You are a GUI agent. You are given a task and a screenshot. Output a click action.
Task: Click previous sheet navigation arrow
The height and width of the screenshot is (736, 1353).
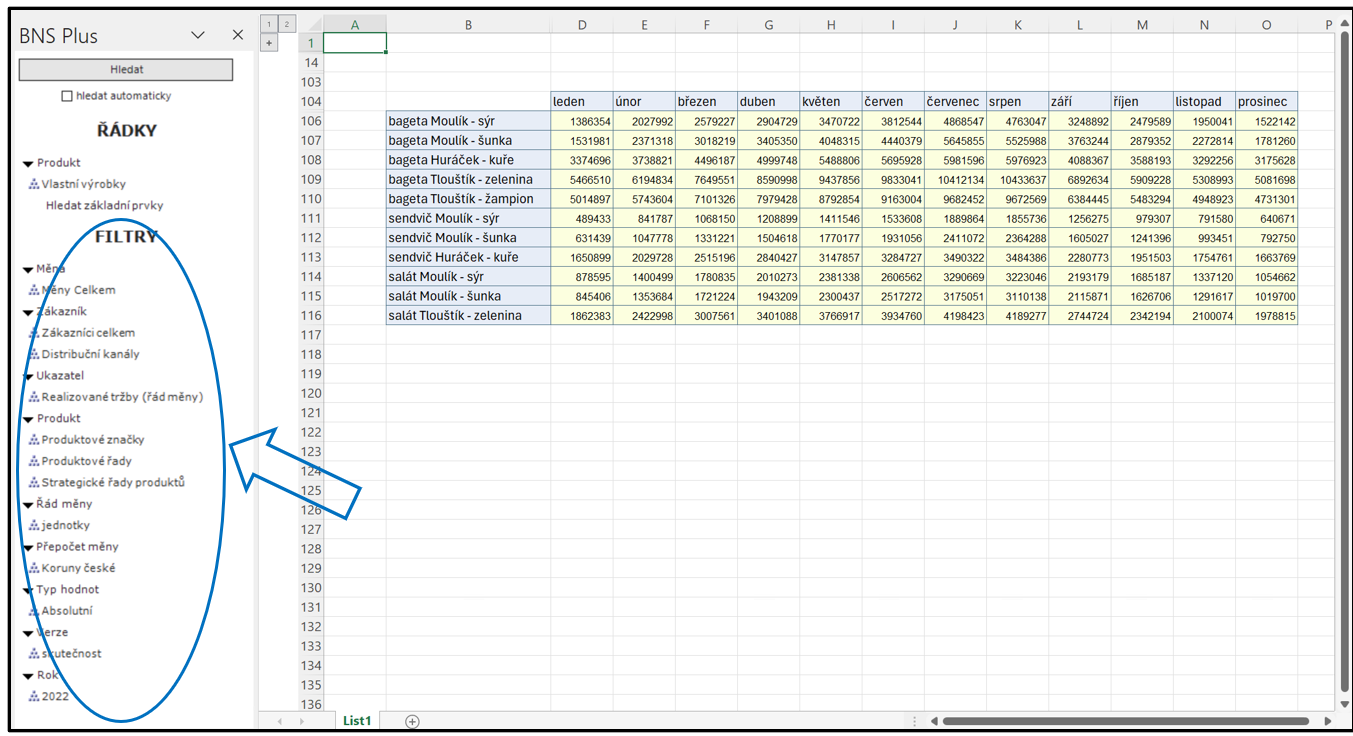279,721
